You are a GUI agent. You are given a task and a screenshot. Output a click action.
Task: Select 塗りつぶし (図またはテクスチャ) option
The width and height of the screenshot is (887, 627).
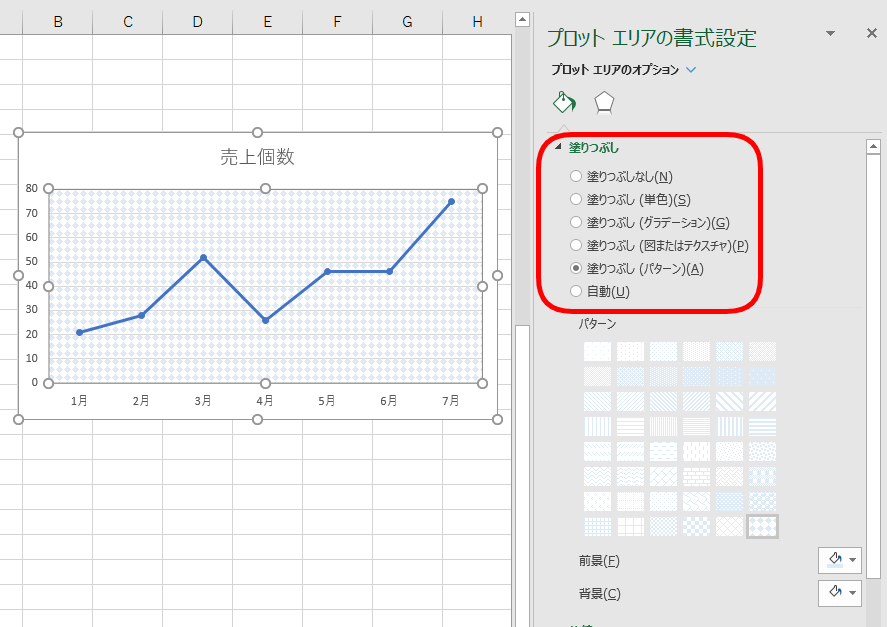(x=575, y=245)
